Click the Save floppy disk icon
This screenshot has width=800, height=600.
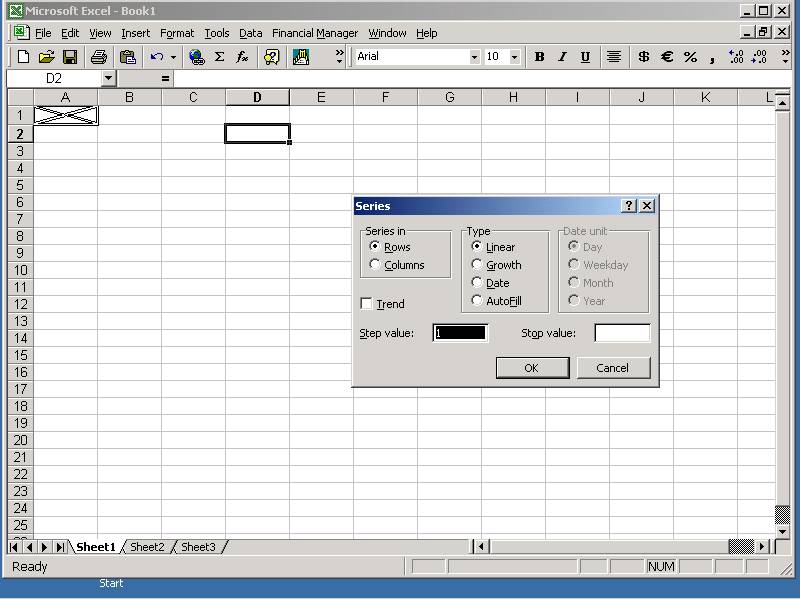70,57
